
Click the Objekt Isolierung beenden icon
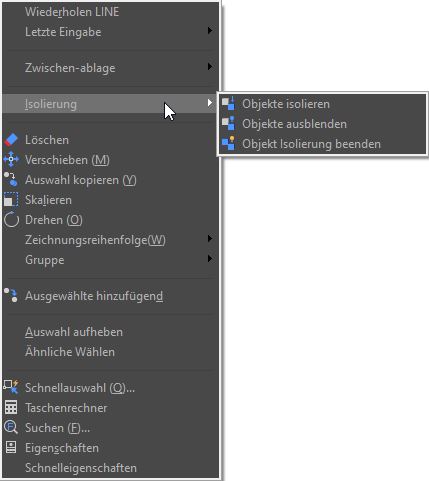(229, 144)
